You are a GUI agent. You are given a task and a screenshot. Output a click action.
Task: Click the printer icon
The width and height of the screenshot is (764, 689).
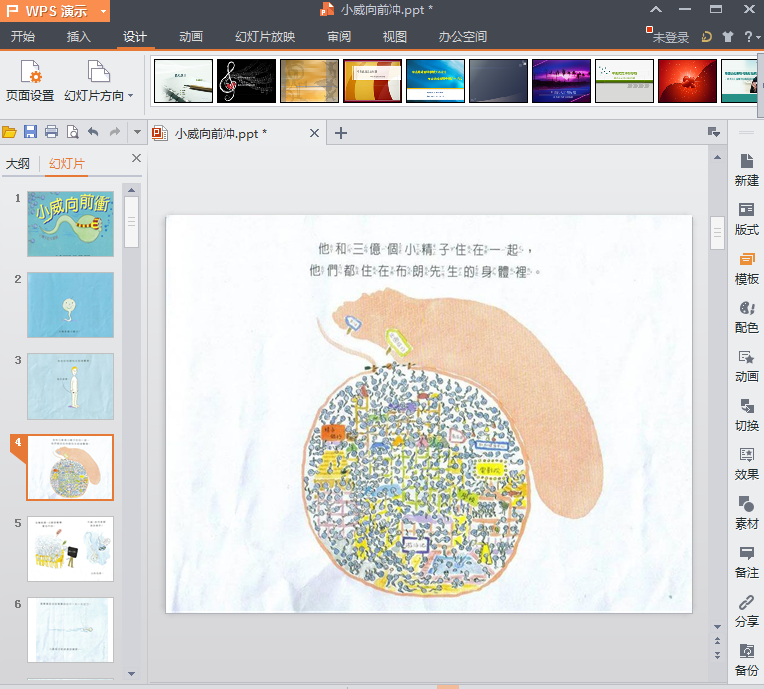51,132
